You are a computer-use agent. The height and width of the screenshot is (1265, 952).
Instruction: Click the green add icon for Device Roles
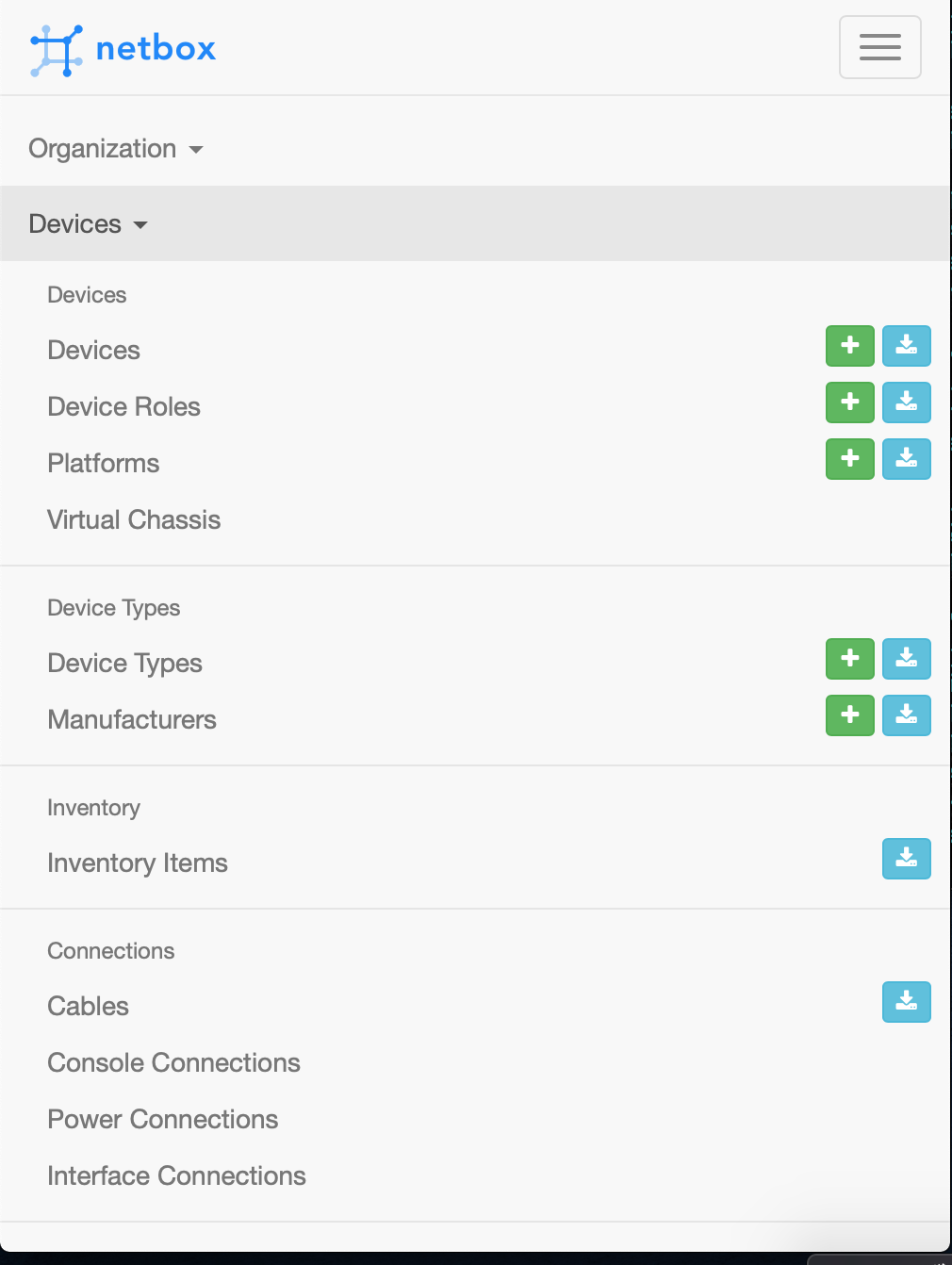pos(849,402)
